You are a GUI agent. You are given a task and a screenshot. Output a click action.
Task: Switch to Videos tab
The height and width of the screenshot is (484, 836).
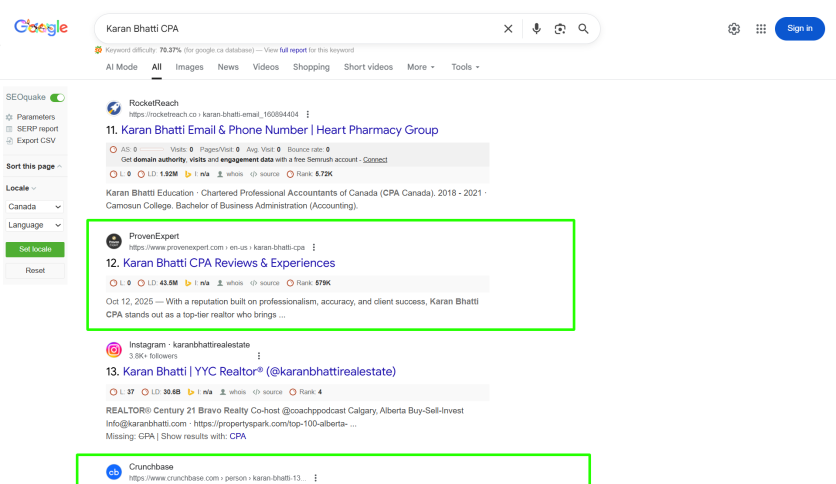click(266, 67)
